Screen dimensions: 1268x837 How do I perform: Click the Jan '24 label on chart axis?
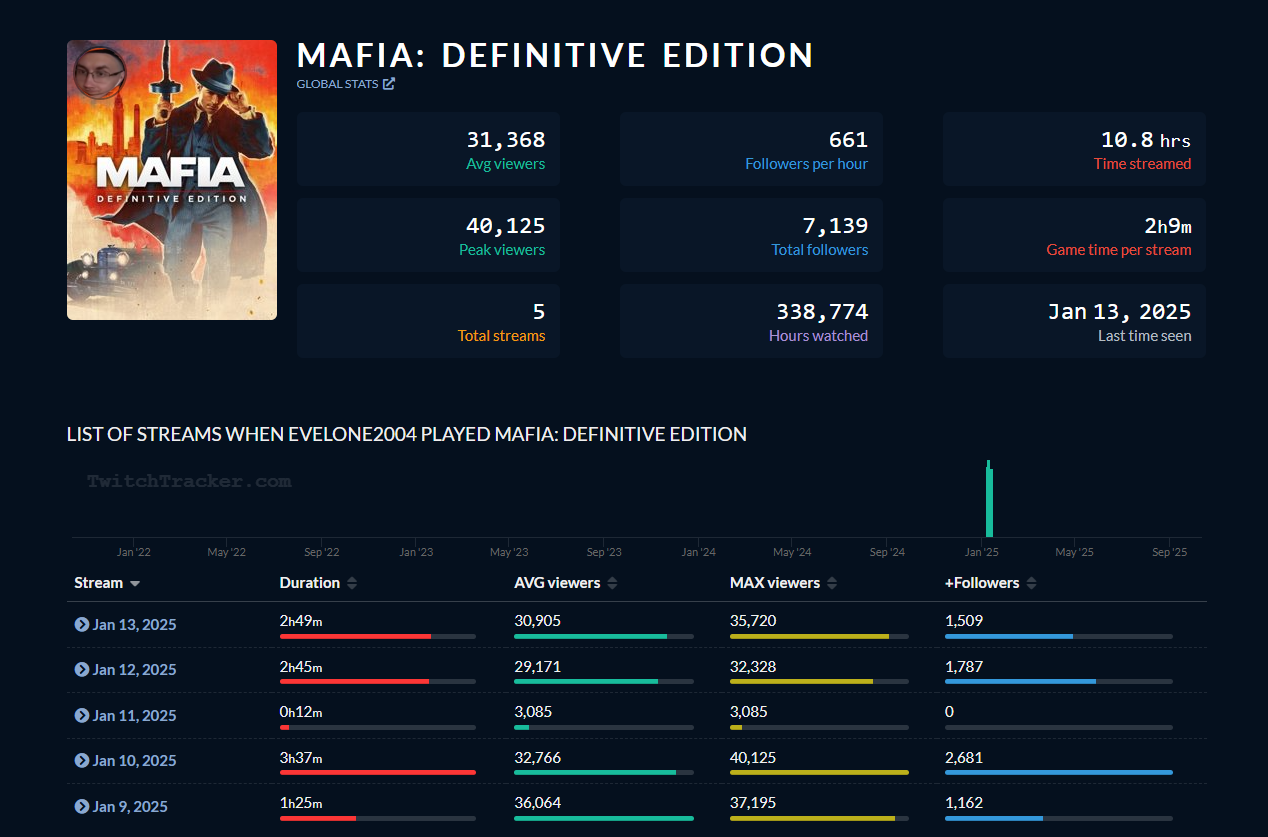pyautogui.click(x=698, y=551)
